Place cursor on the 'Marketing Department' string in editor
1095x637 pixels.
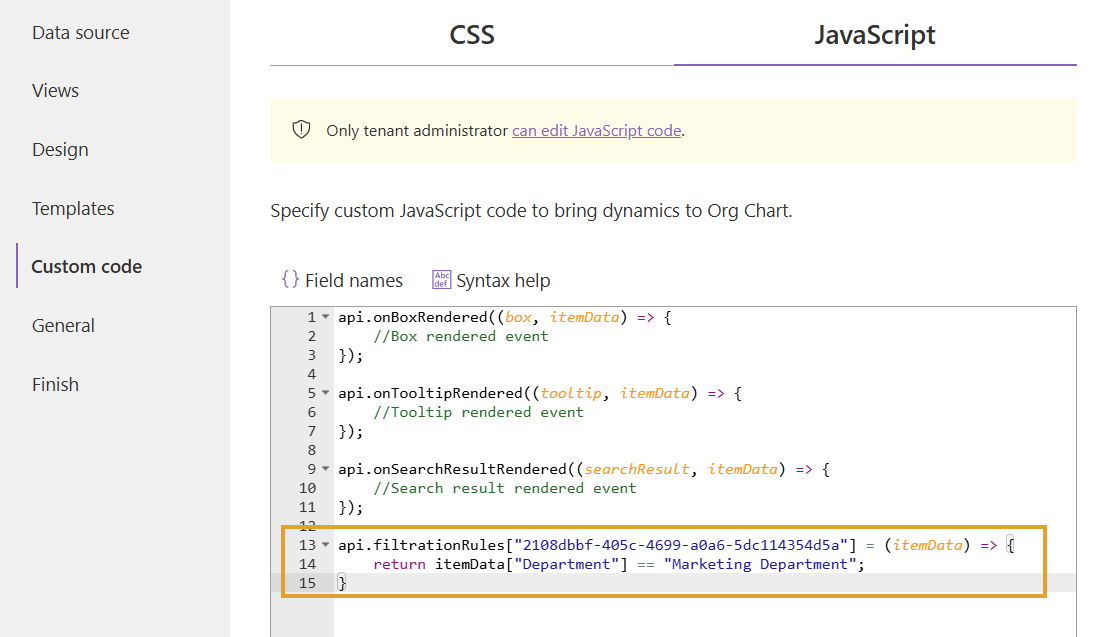tap(760, 564)
